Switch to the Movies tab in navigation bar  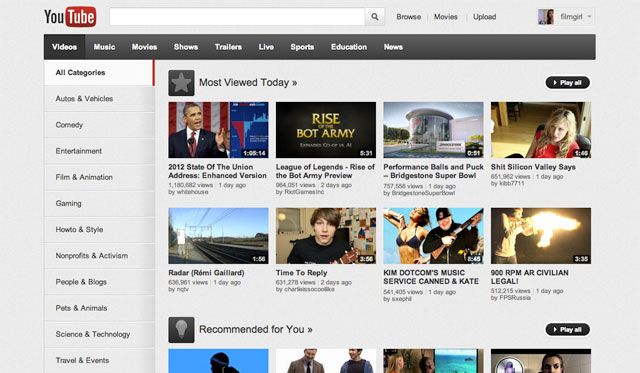tap(144, 47)
